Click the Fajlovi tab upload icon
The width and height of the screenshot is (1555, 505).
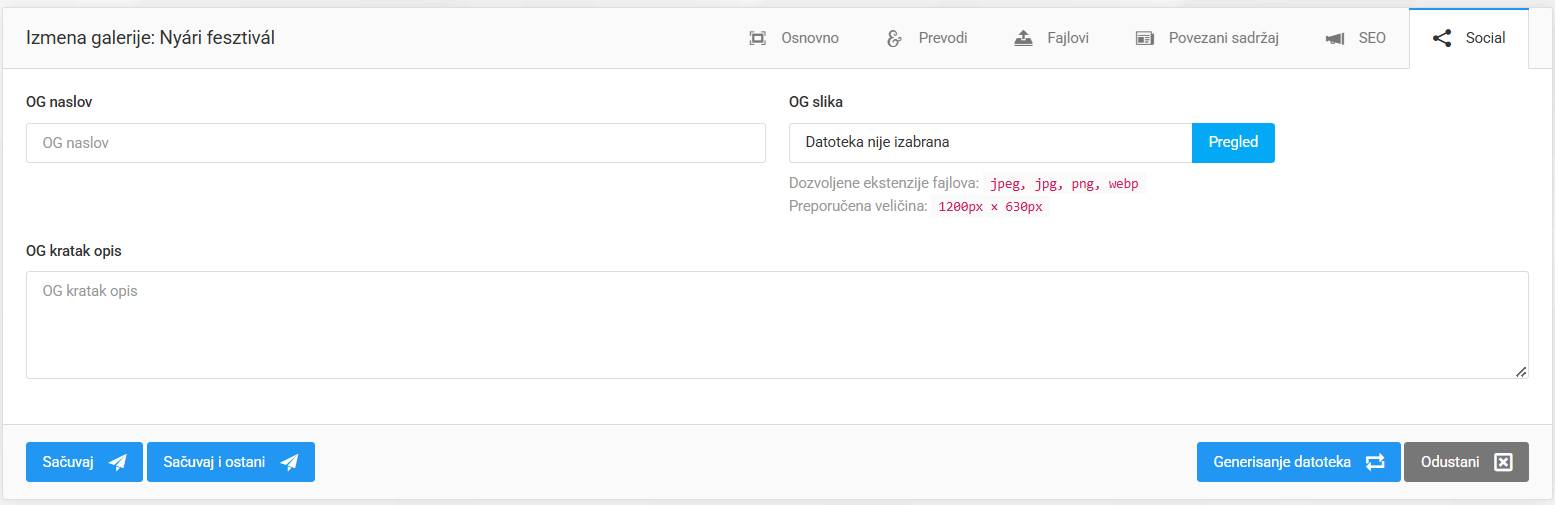tap(1023, 39)
